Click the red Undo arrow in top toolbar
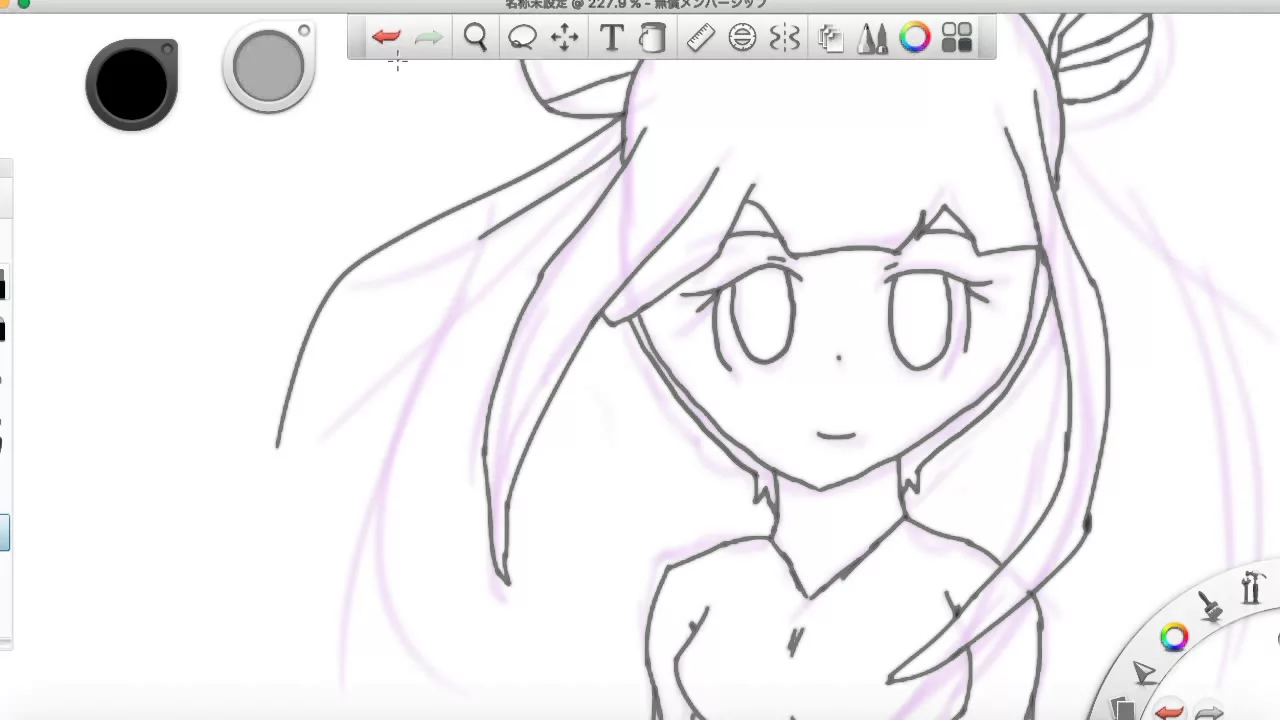Image resolution: width=1280 pixels, height=720 pixels. (386, 38)
